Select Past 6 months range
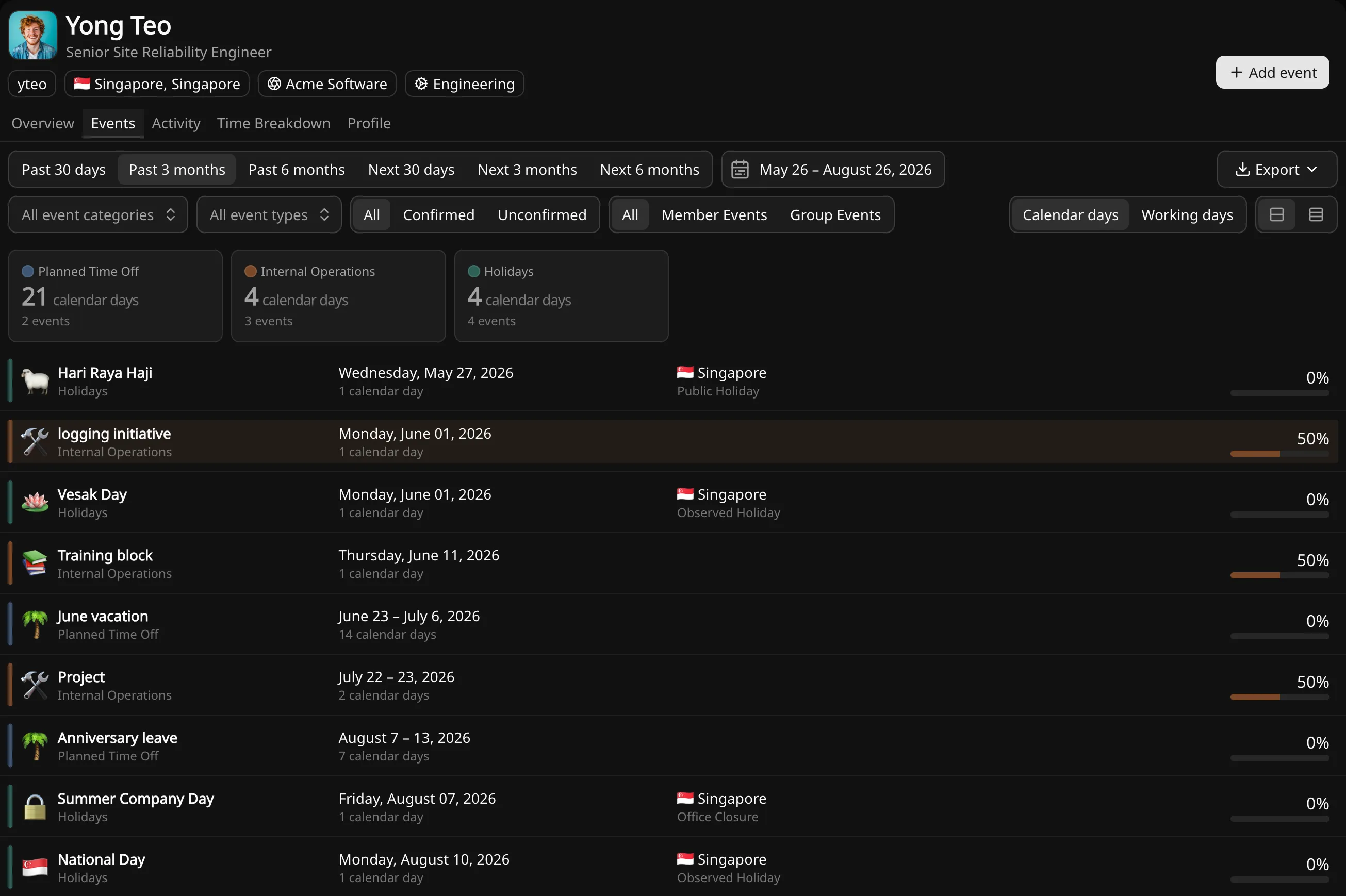1346x896 pixels. point(297,170)
